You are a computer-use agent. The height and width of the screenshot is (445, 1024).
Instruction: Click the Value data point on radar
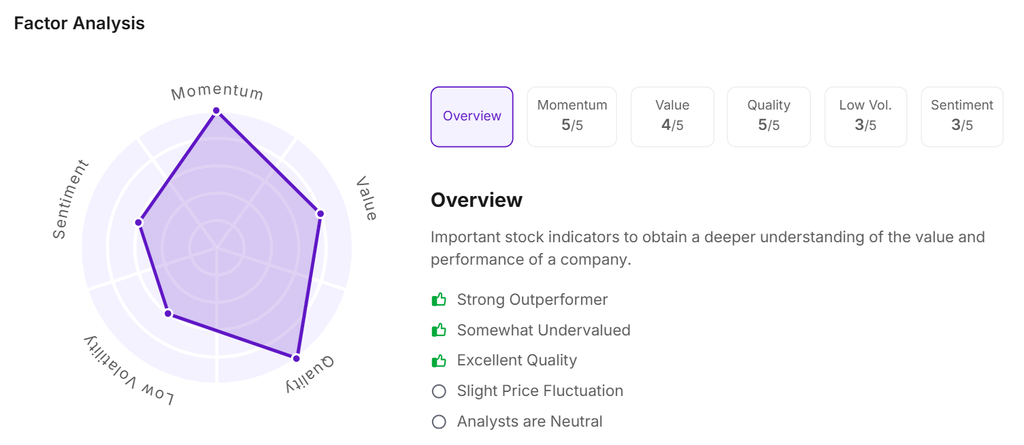[x=320, y=213]
